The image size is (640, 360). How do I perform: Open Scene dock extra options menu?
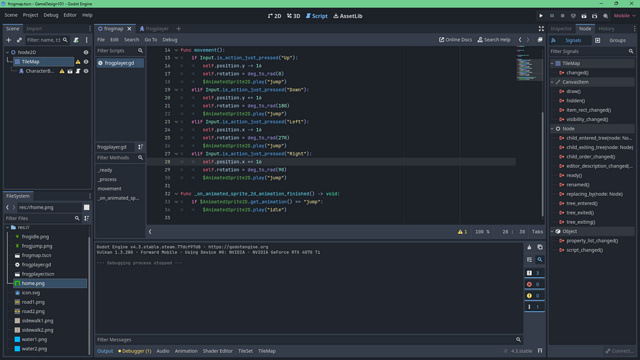click(x=87, y=40)
